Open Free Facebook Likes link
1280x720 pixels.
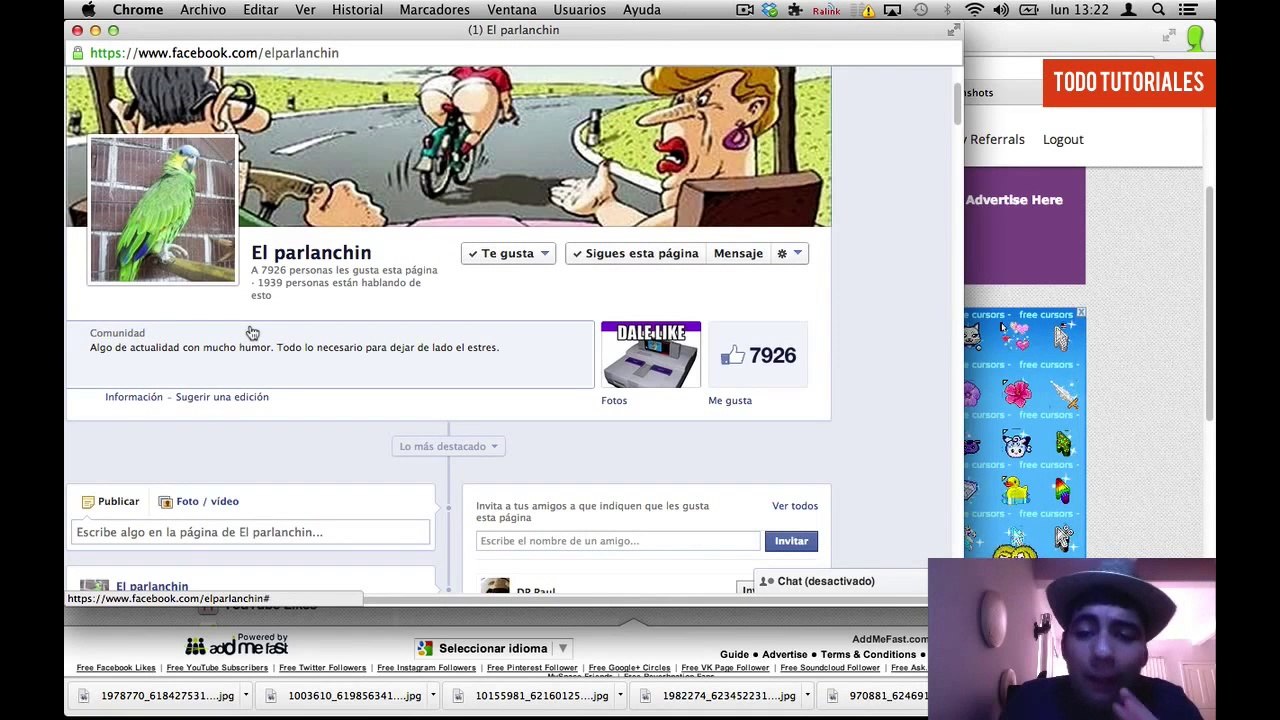[x=116, y=668]
